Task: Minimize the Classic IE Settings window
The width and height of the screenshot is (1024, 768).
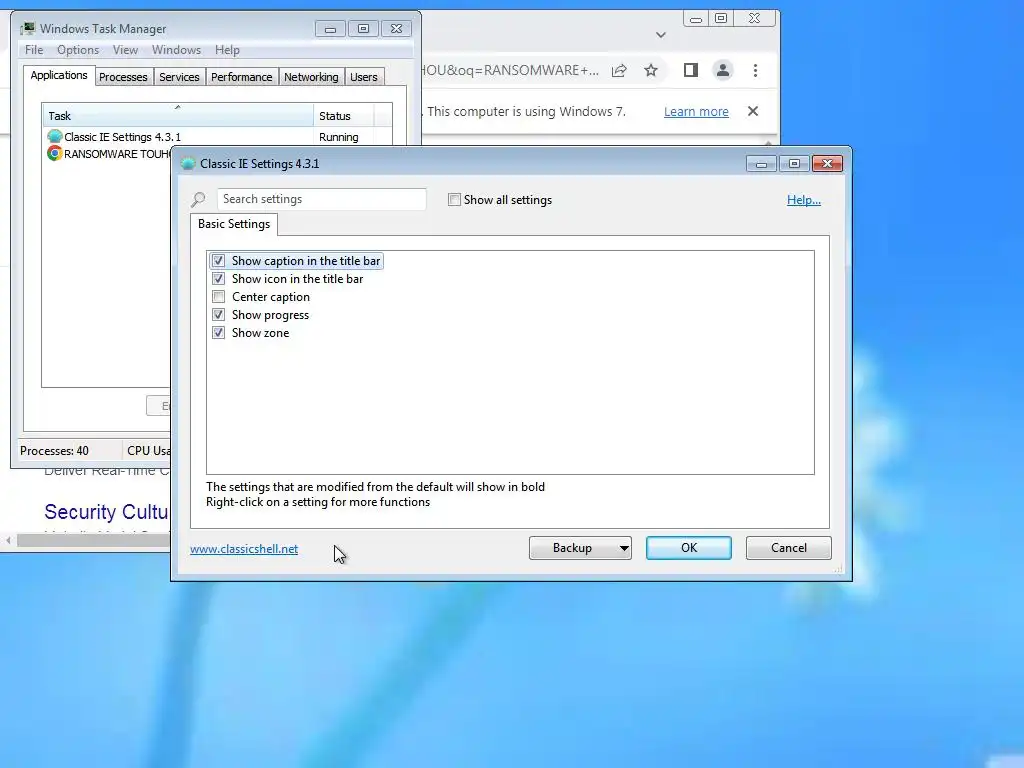Action: (761, 163)
